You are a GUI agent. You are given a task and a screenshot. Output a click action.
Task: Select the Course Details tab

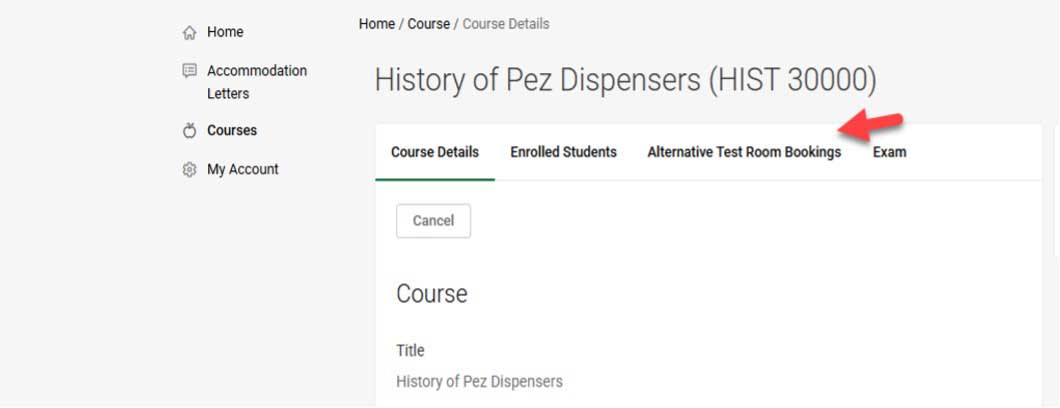tap(435, 153)
